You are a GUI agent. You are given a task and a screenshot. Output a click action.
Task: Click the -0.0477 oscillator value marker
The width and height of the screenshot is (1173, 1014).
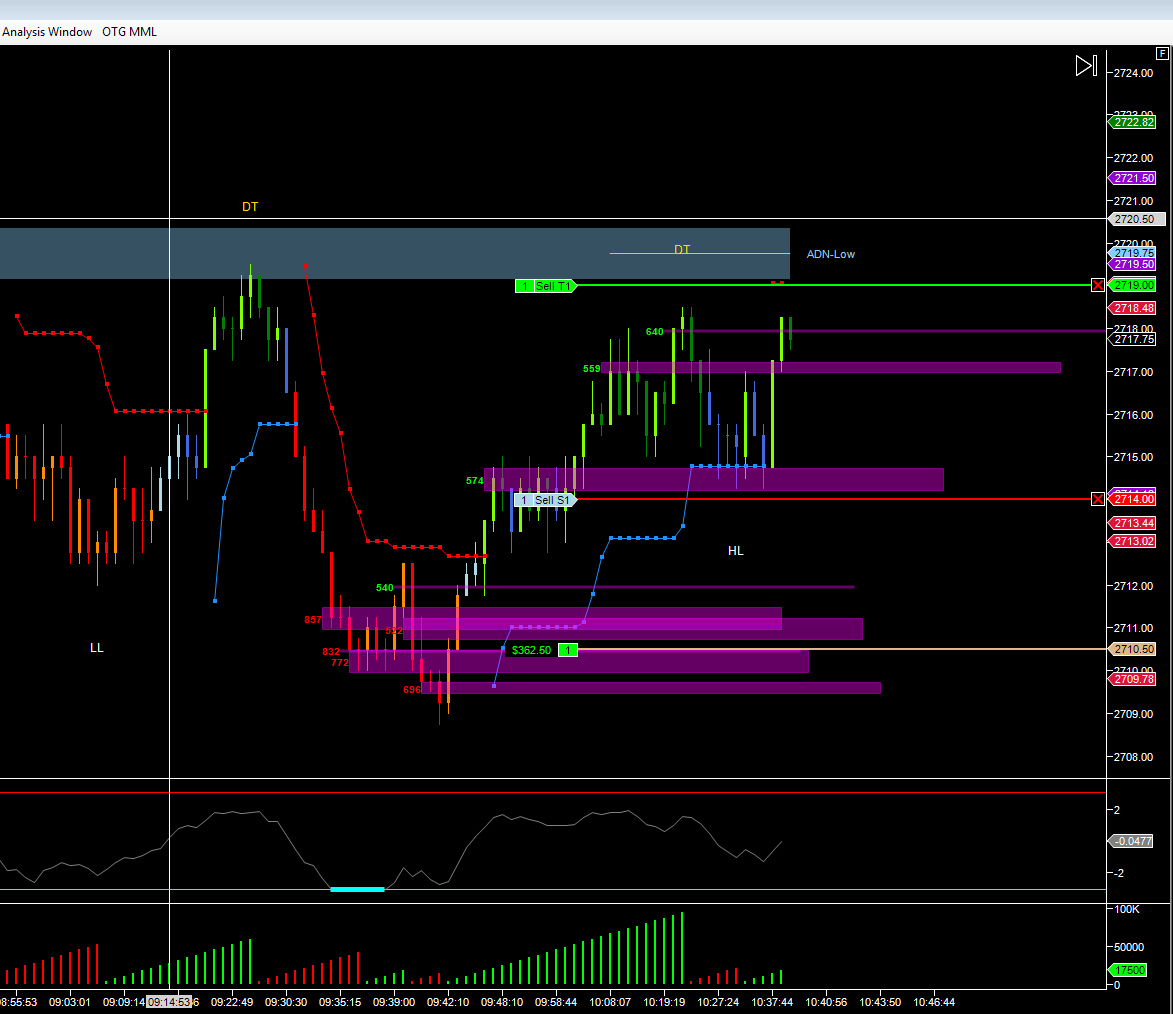1131,841
